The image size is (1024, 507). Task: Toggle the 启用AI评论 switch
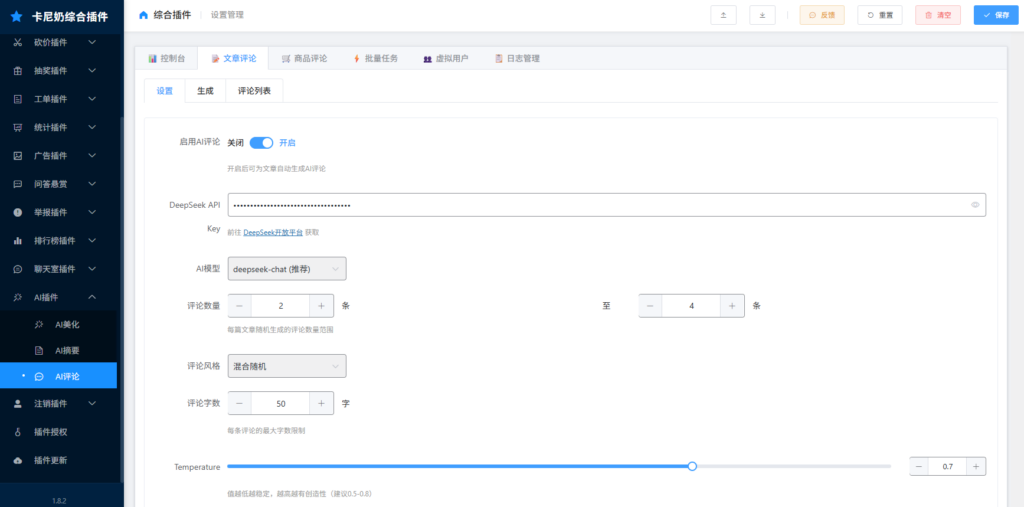(261, 143)
